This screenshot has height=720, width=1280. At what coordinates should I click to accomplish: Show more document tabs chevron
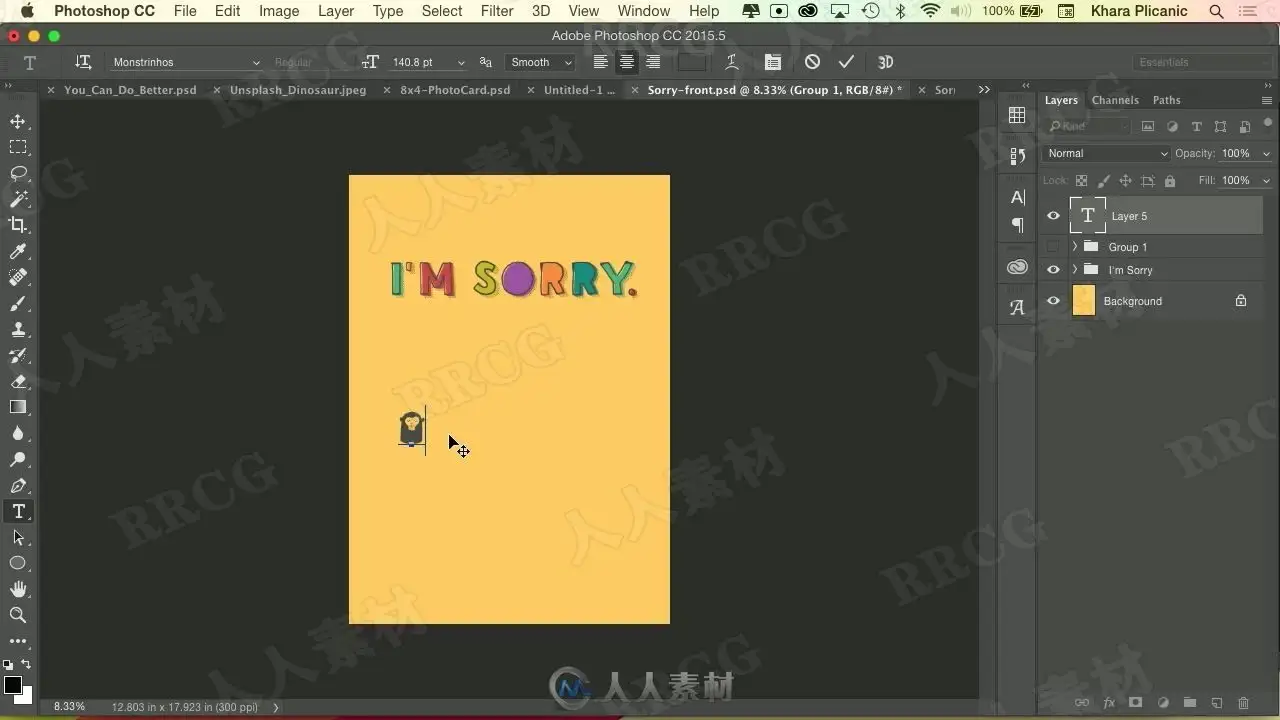pyautogui.click(x=984, y=90)
